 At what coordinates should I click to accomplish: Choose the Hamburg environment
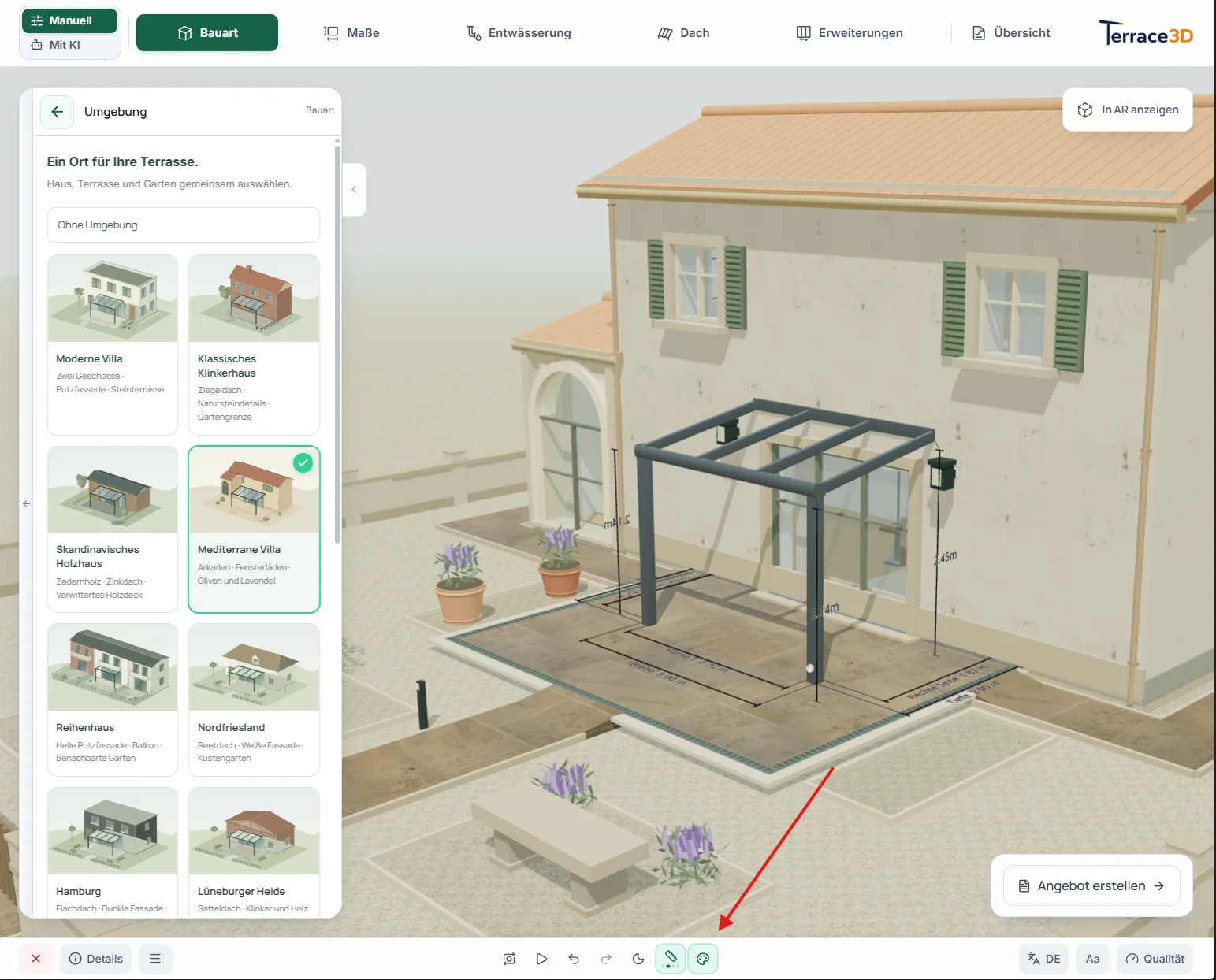[x=113, y=852]
